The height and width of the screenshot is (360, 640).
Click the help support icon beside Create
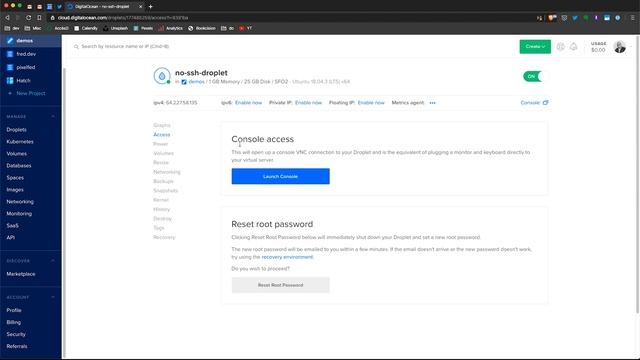(560, 47)
